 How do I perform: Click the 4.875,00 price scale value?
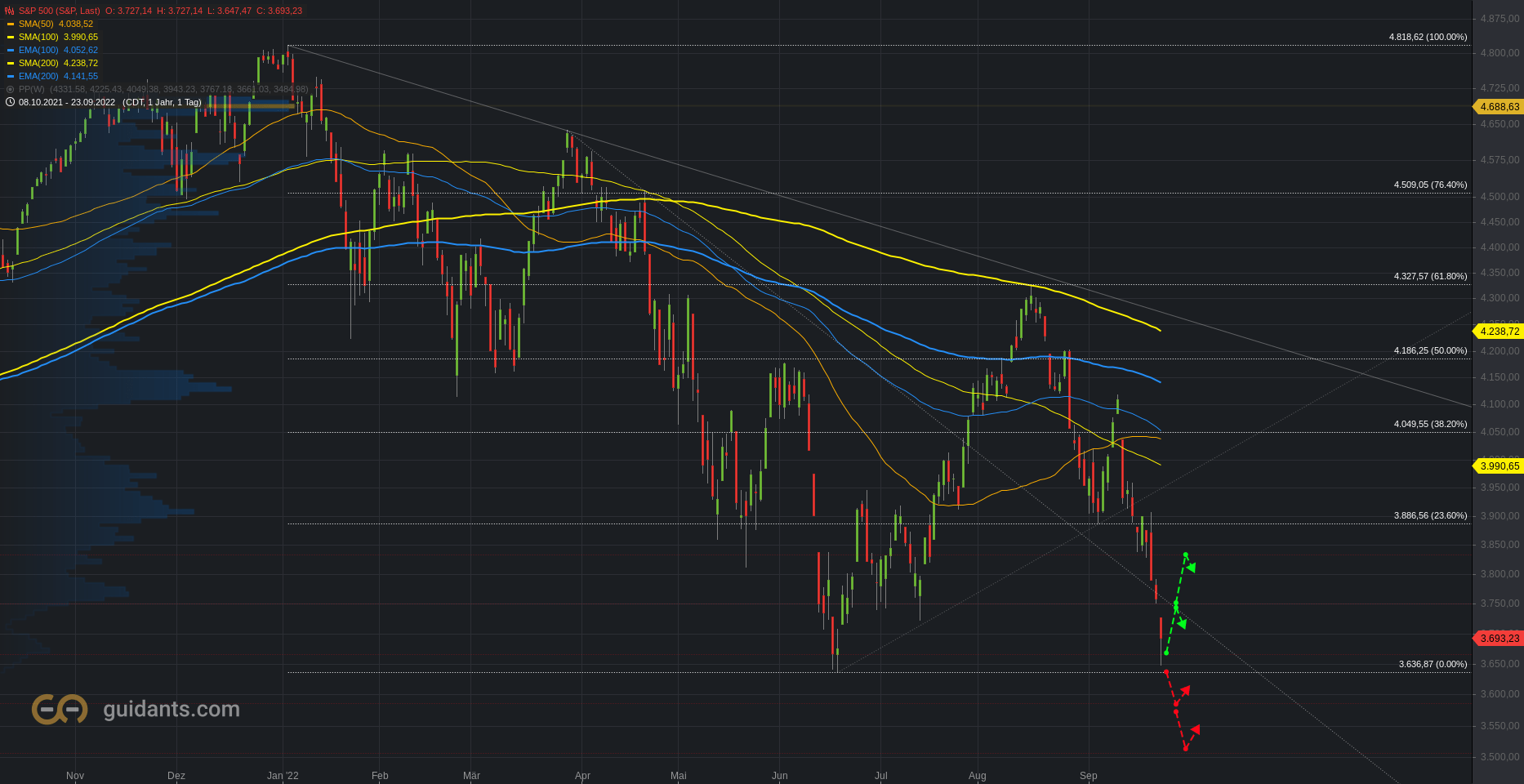[1499, 19]
